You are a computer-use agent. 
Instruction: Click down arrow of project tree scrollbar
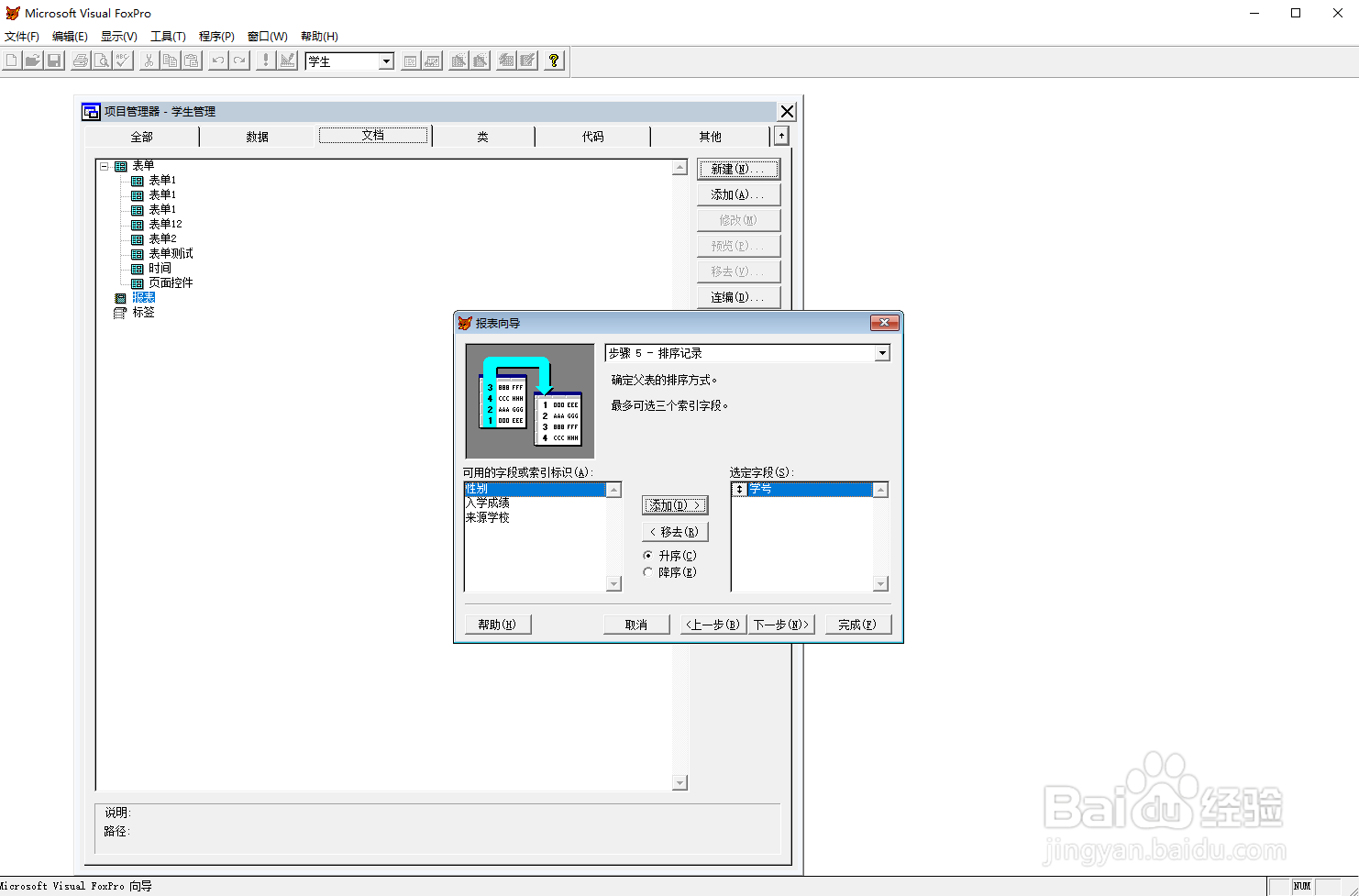(680, 783)
